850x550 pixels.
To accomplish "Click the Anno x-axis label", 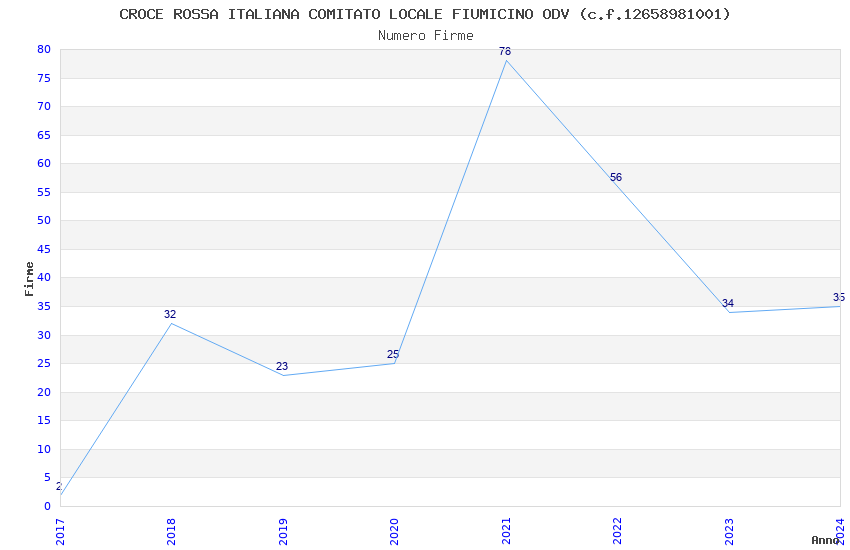I will point(825,540).
